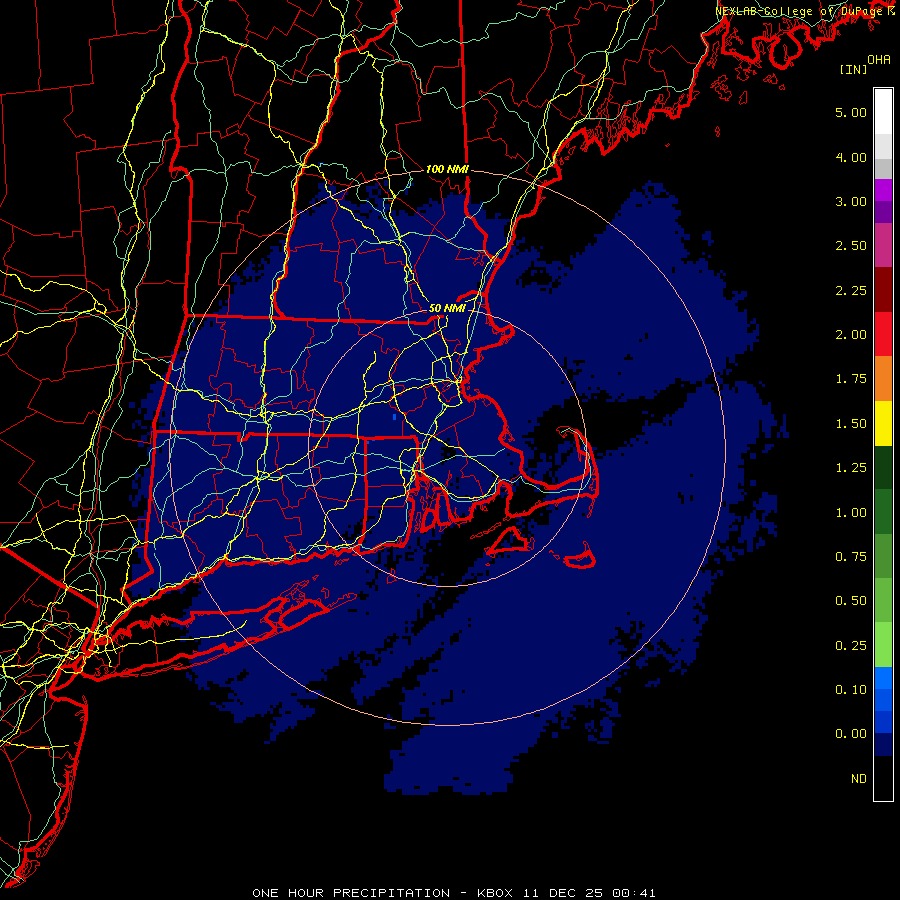This screenshot has width=900, height=900.
Task: Click the orange swatch beside 1.75
Action: click(883, 379)
